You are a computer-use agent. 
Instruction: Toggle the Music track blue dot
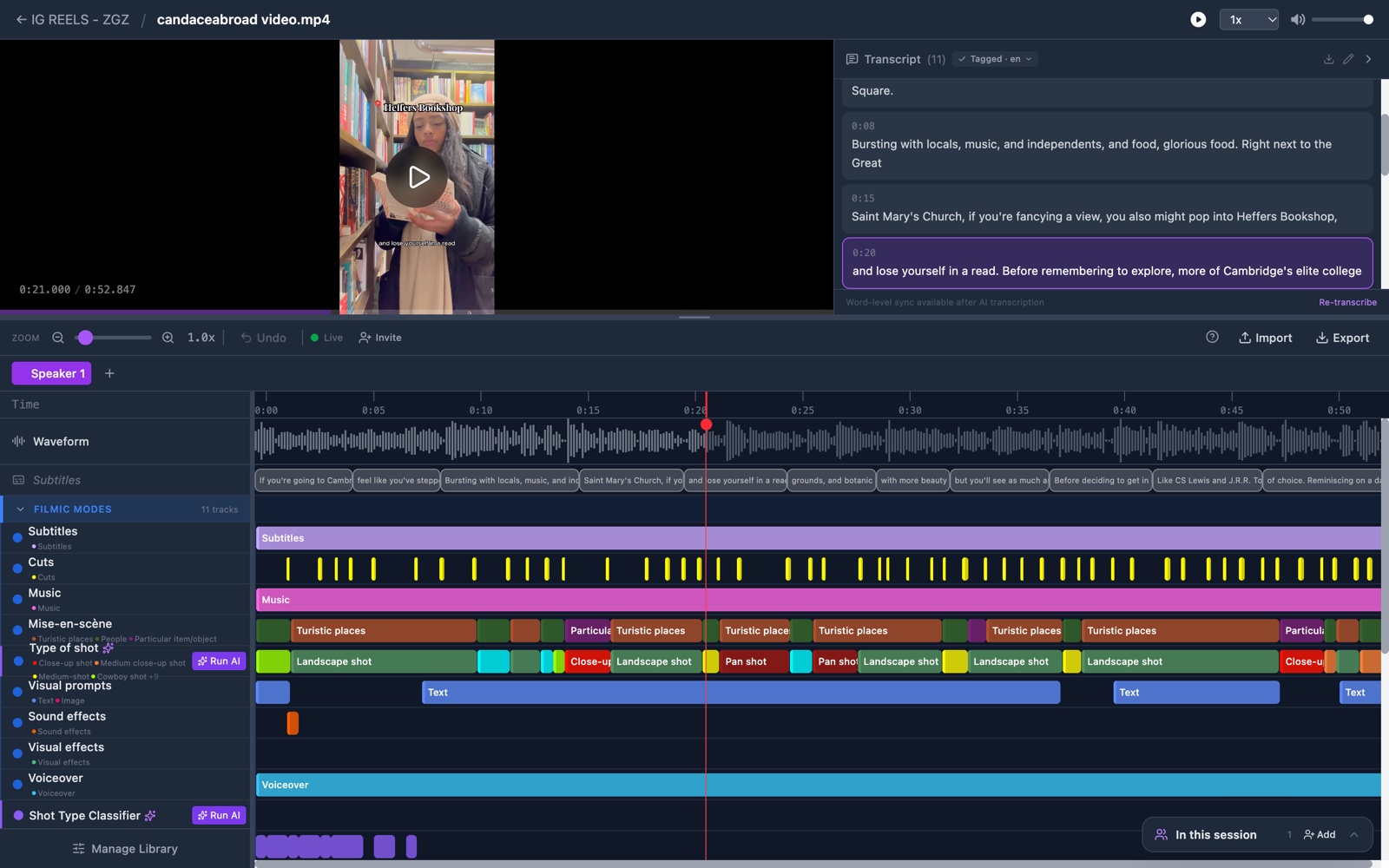[17, 600]
